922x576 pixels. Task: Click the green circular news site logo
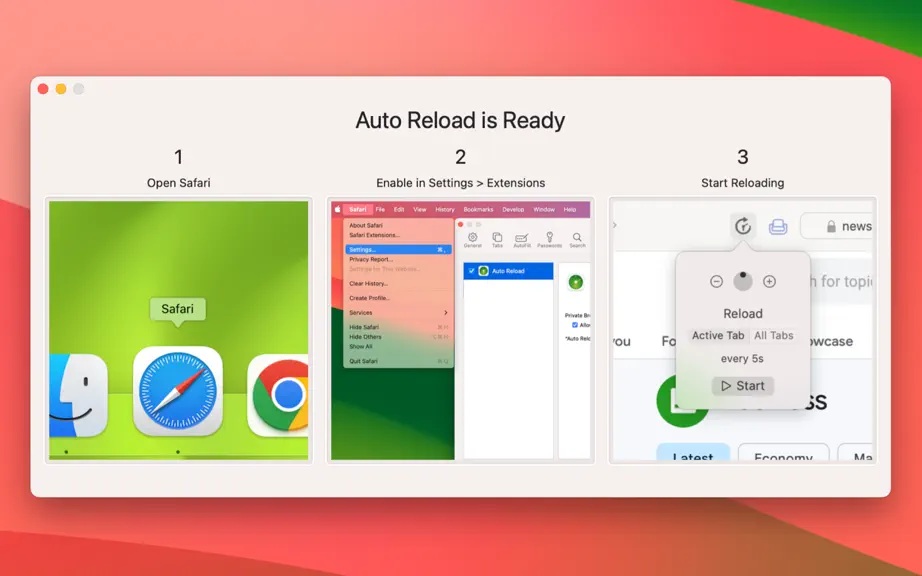click(x=682, y=402)
